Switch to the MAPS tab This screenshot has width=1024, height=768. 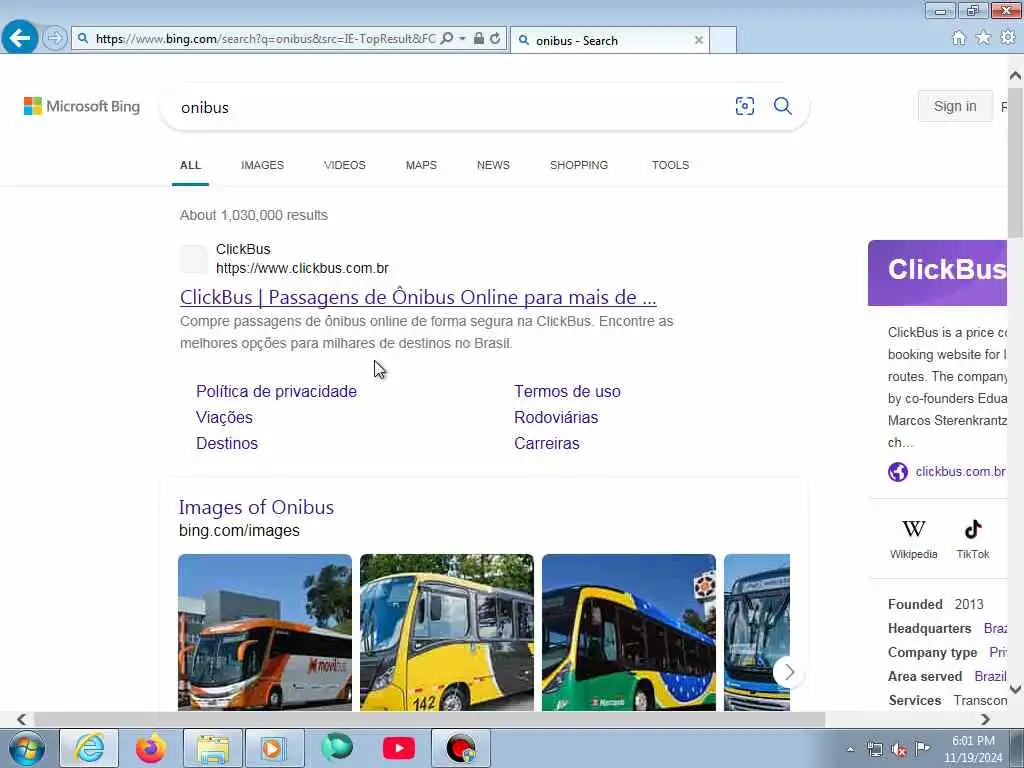[421, 165]
